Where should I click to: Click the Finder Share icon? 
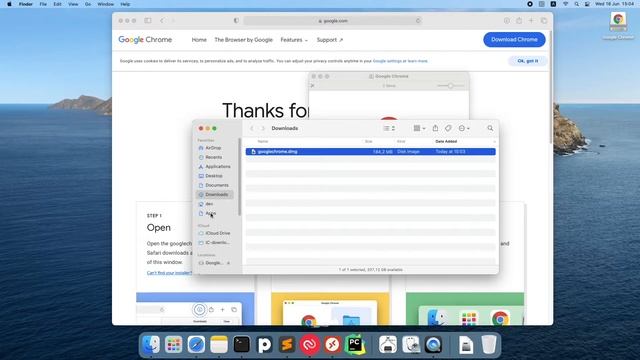436,128
